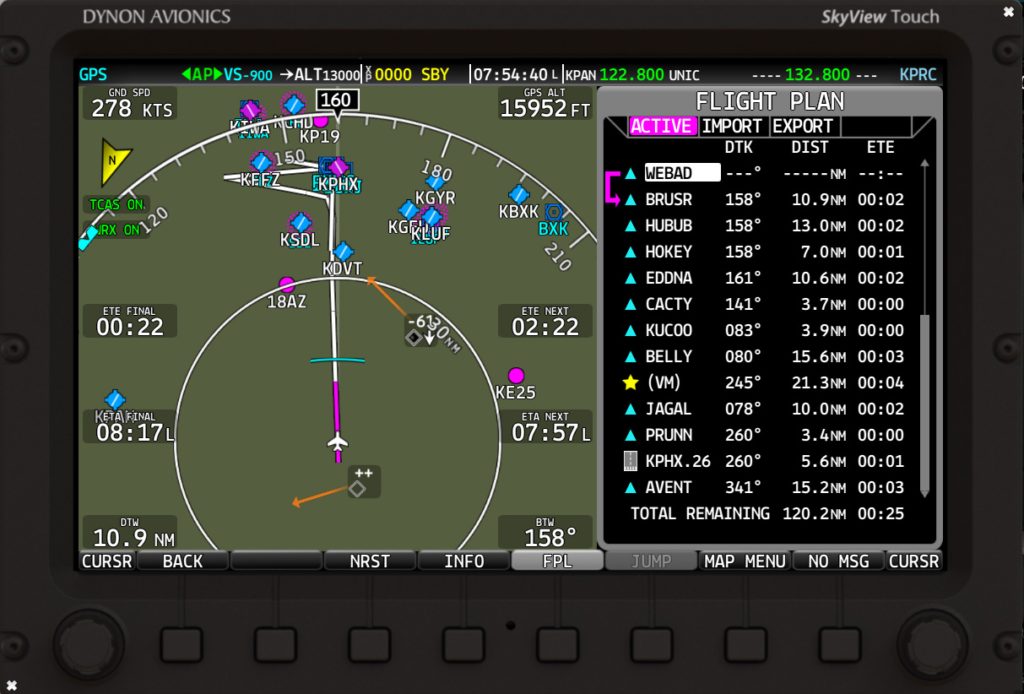
Task: Select the yellow star (VM) waypoint icon
Action: click(630, 383)
